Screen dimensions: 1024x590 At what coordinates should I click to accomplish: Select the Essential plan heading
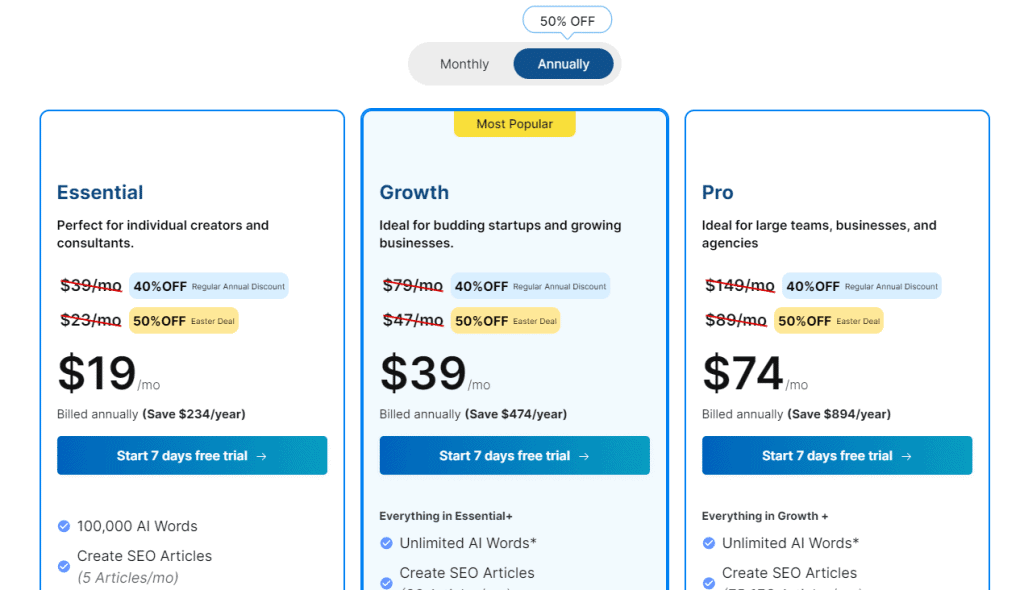[100, 192]
